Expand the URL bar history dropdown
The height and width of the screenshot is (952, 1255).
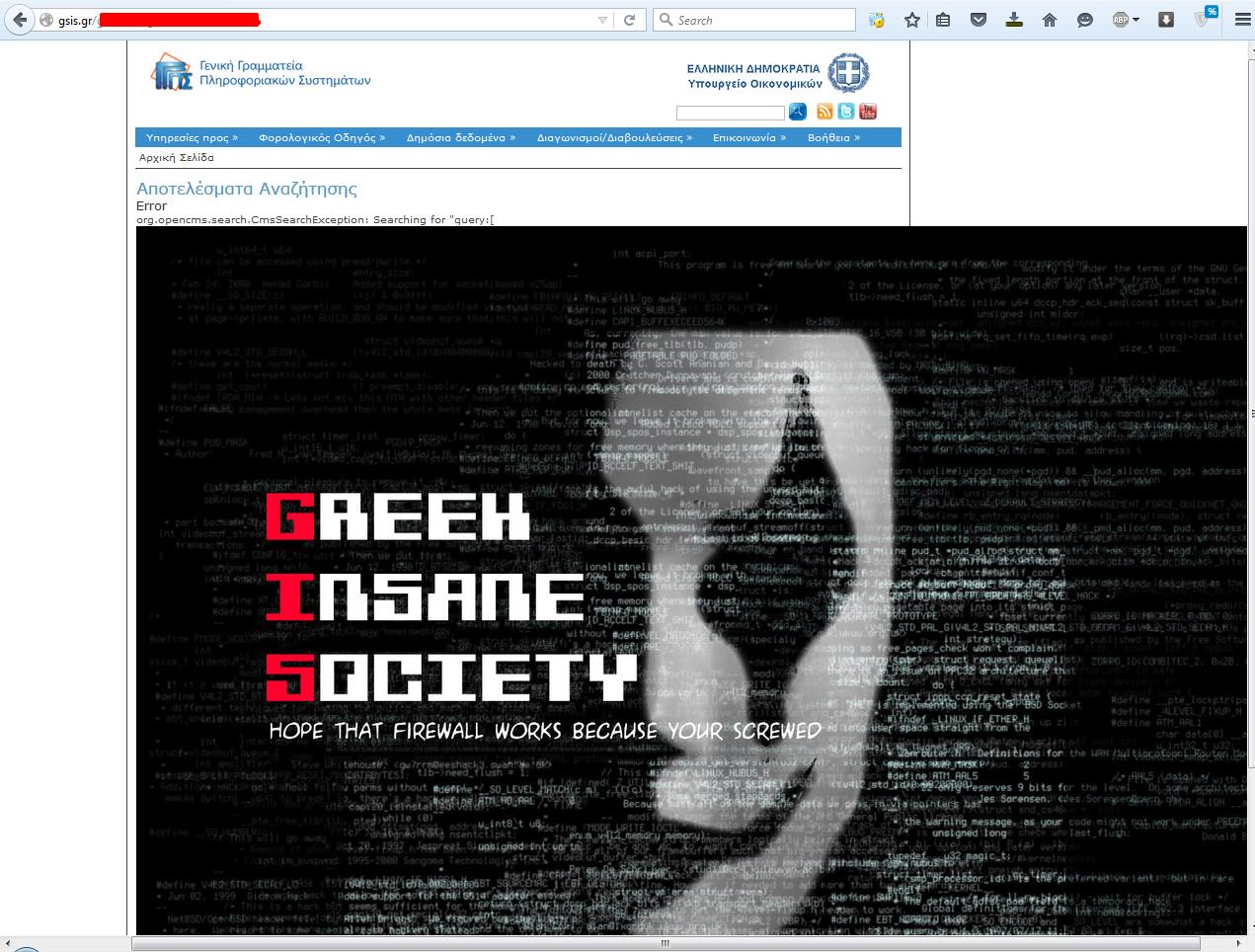click(x=602, y=20)
